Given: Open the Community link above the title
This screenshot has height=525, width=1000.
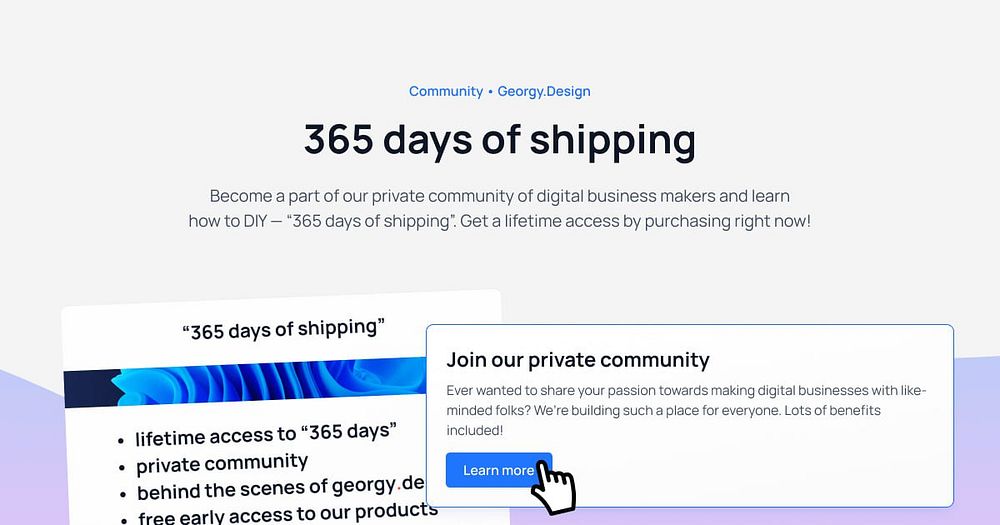Looking at the screenshot, I should pyautogui.click(x=446, y=91).
